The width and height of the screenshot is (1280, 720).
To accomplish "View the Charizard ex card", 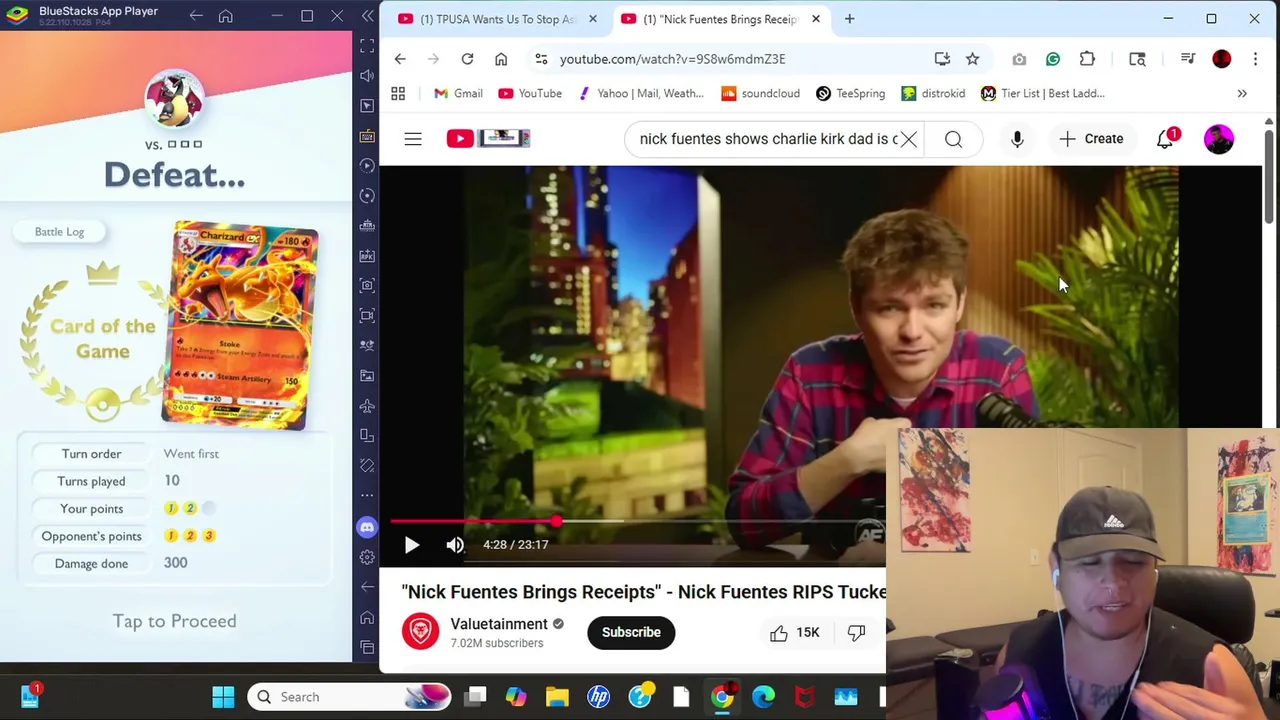I will tap(240, 325).
